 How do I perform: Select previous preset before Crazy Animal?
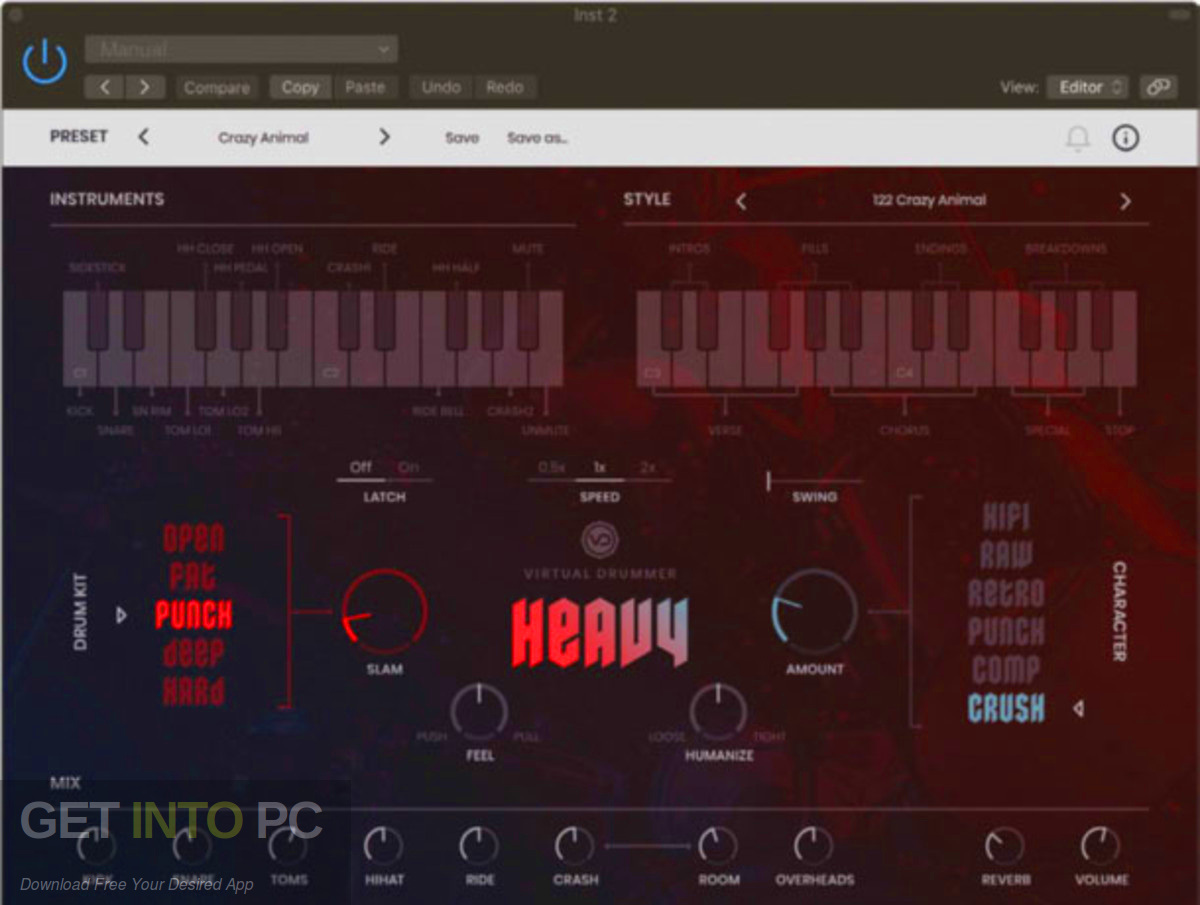point(143,137)
